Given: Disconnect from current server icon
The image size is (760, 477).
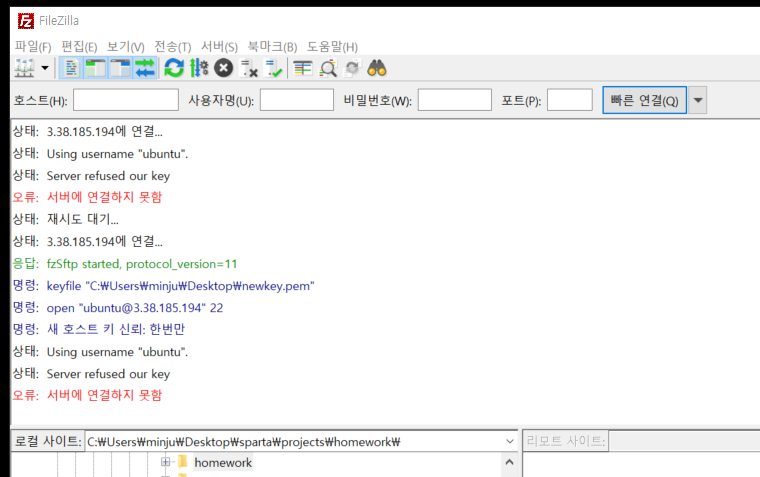Looking at the screenshot, I should pyautogui.click(x=249, y=68).
